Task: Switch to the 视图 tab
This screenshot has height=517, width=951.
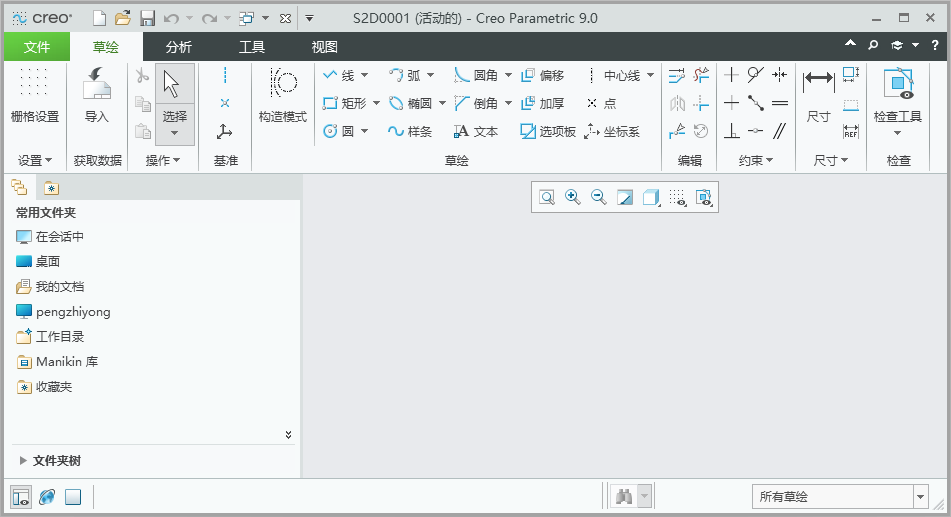Action: (x=324, y=47)
